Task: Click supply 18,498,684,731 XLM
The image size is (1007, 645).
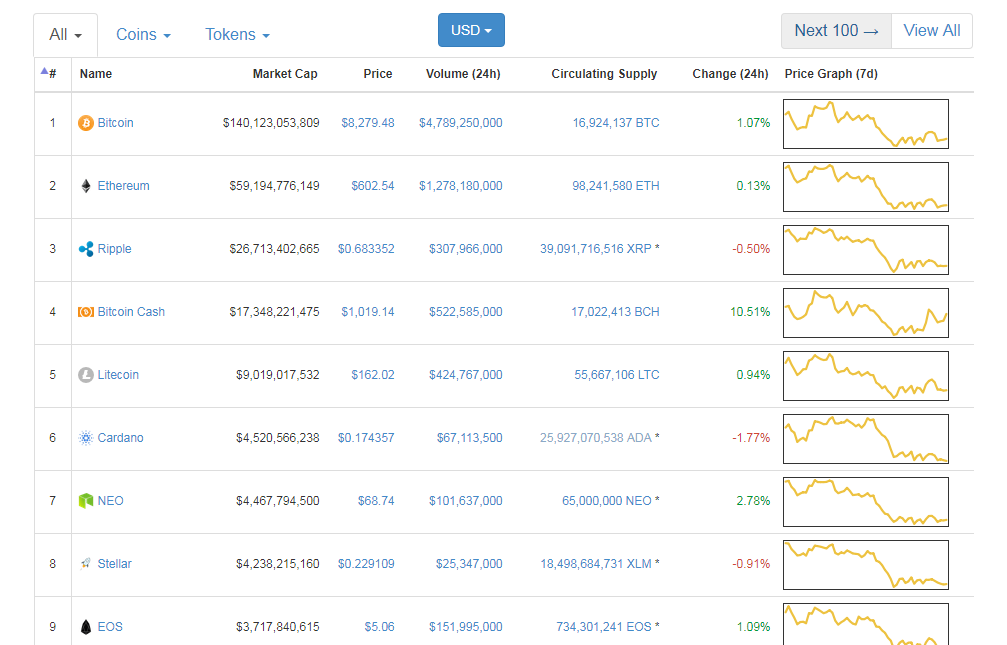Action: (x=596, y=563)
